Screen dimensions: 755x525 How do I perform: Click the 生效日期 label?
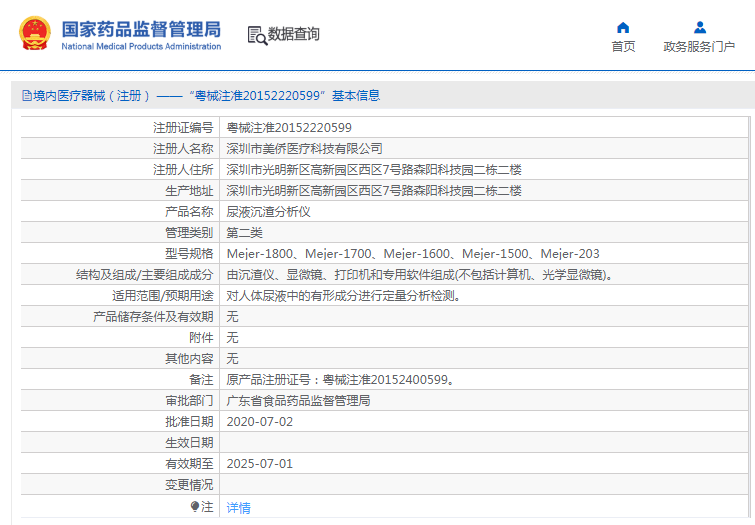pyautogui.click(x=189, y=443)
